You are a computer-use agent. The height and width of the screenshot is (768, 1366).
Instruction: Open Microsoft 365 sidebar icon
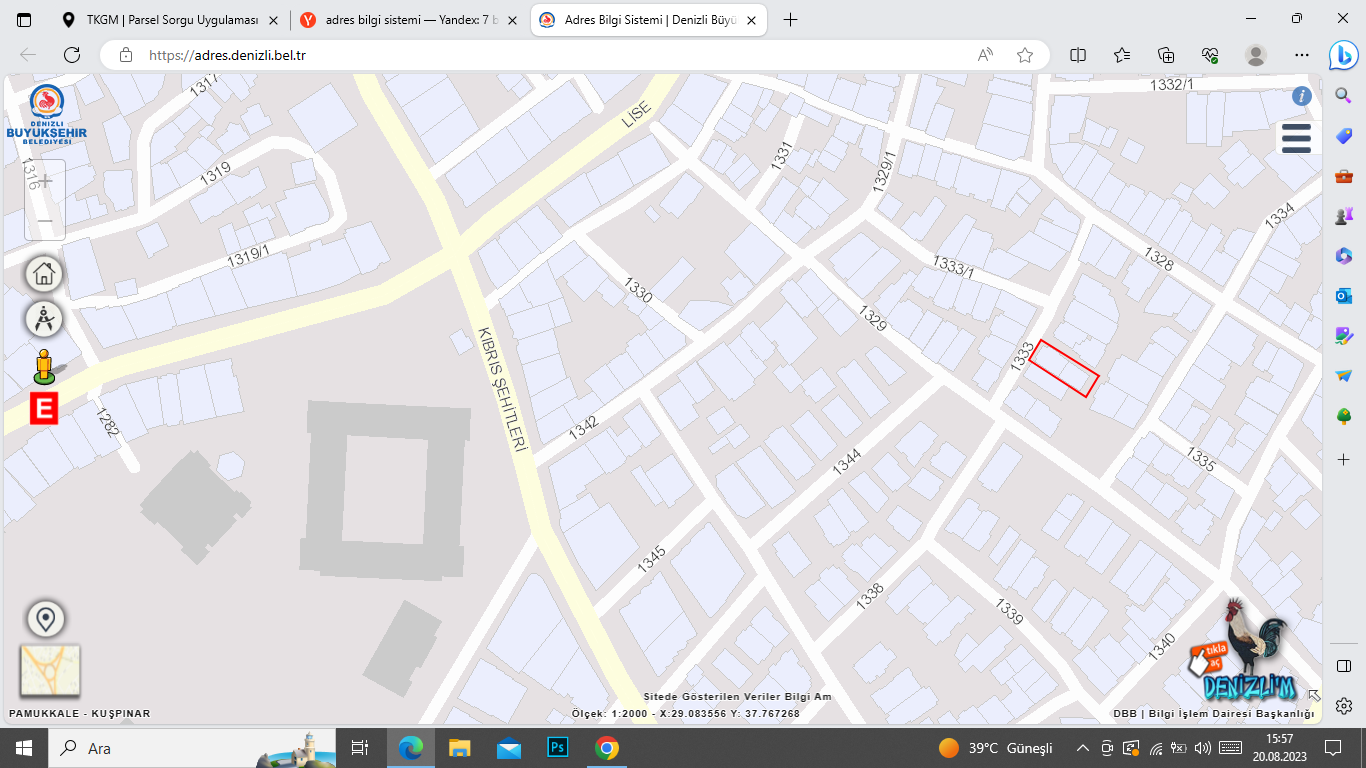coord(1344,256)
